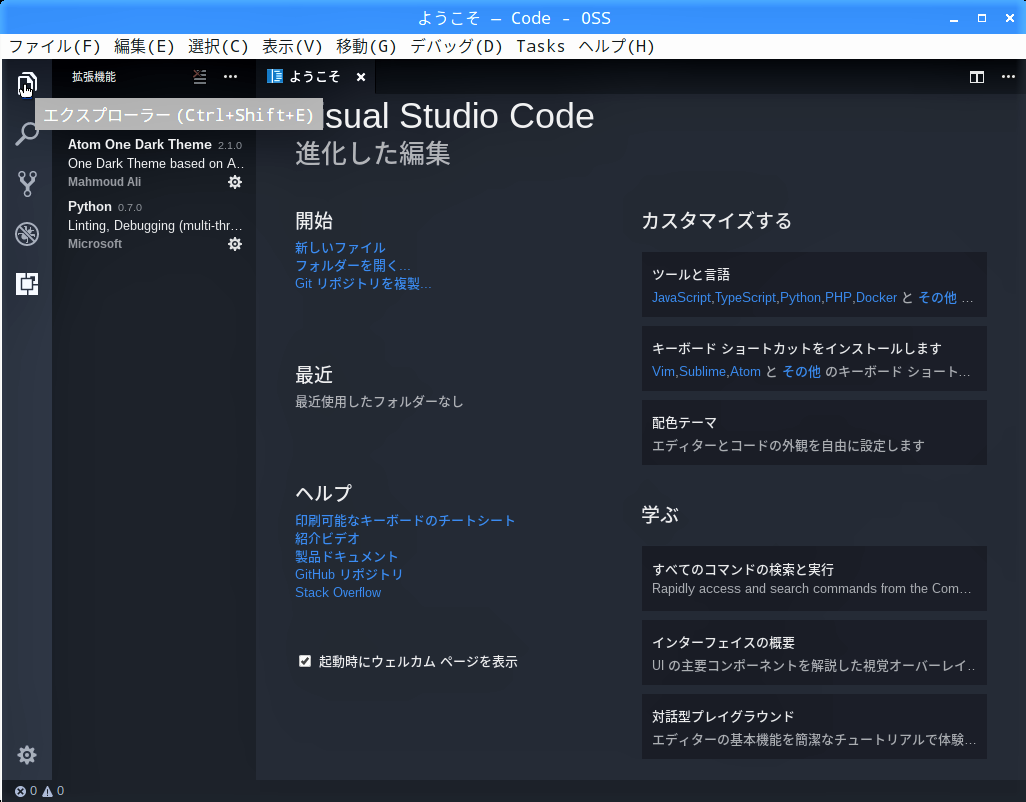Click the Sublime keymap link

702,372
